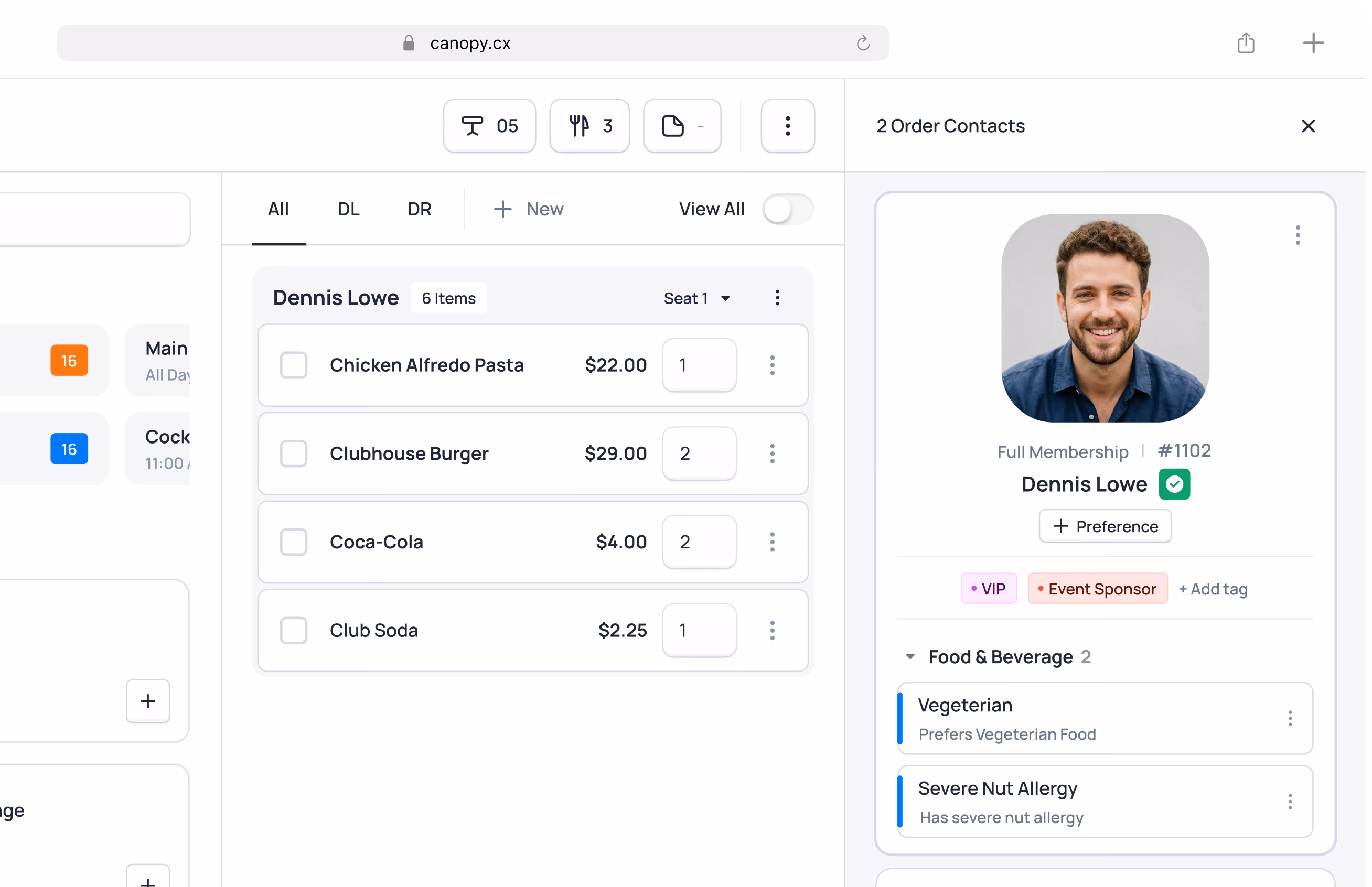This screenshot has width=1372, height=887.
Task: Click New to add a tab
Action: 529,209
